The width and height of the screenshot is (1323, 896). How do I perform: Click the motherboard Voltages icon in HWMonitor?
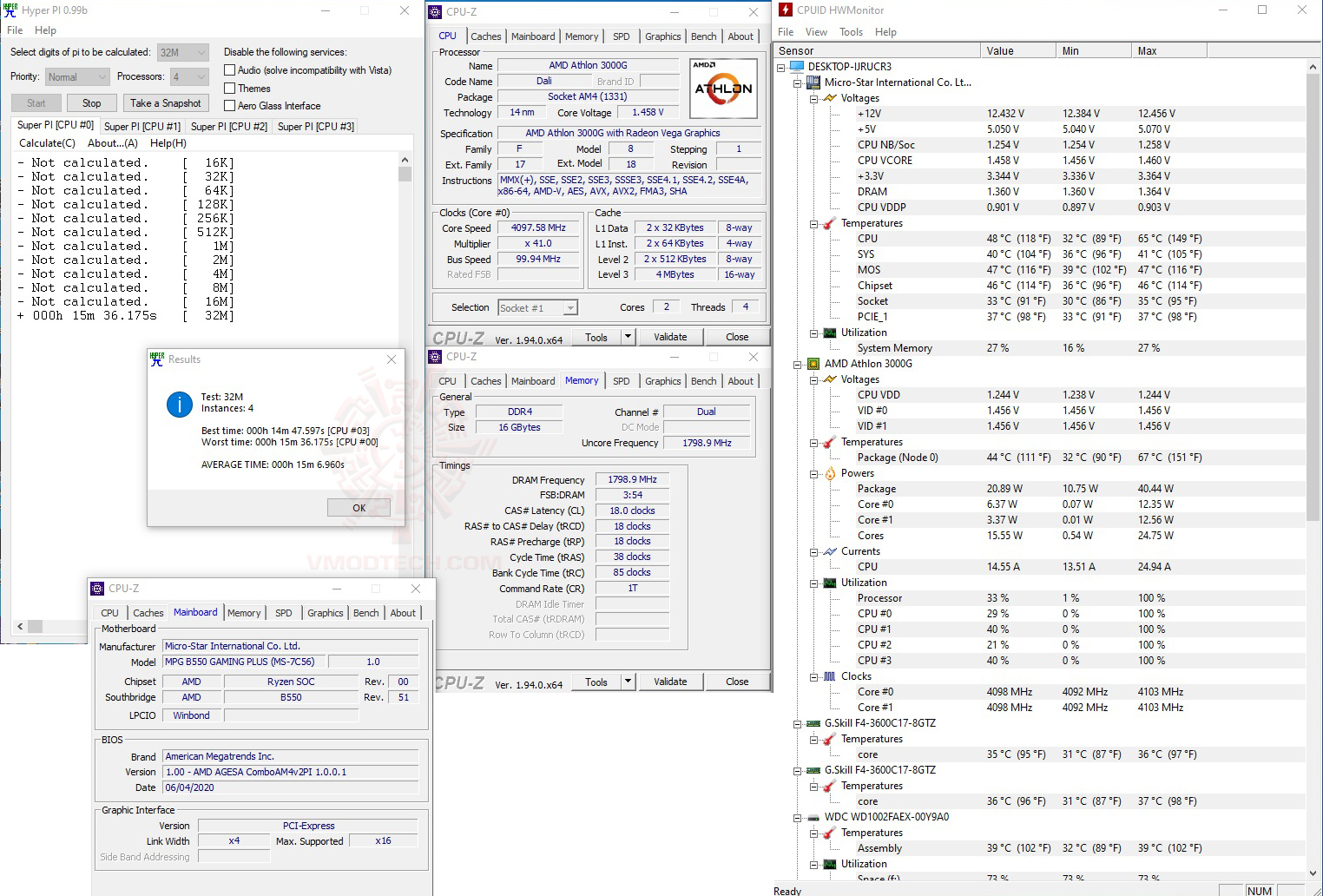pyautogui.click(x=830, y=98)
